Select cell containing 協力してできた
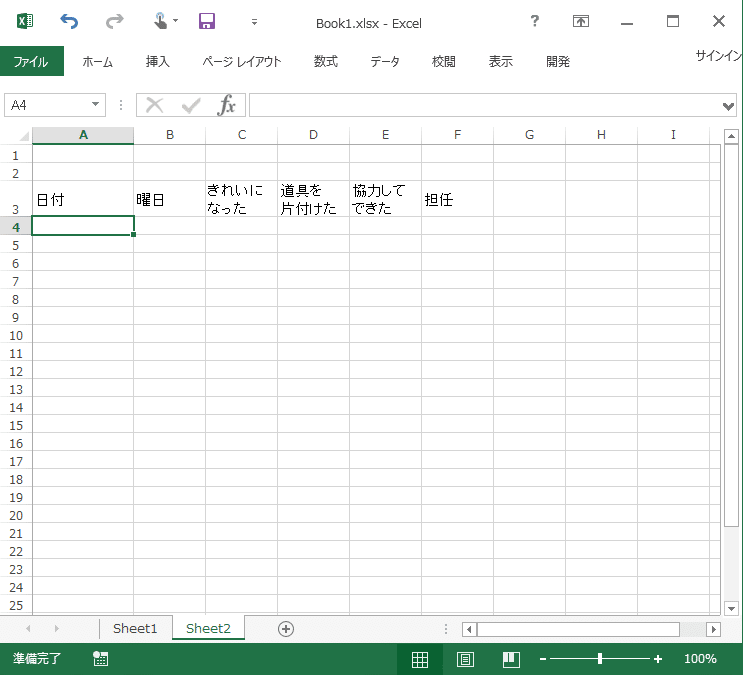Screen dimensions: 743x675 (x=386, y=199)
